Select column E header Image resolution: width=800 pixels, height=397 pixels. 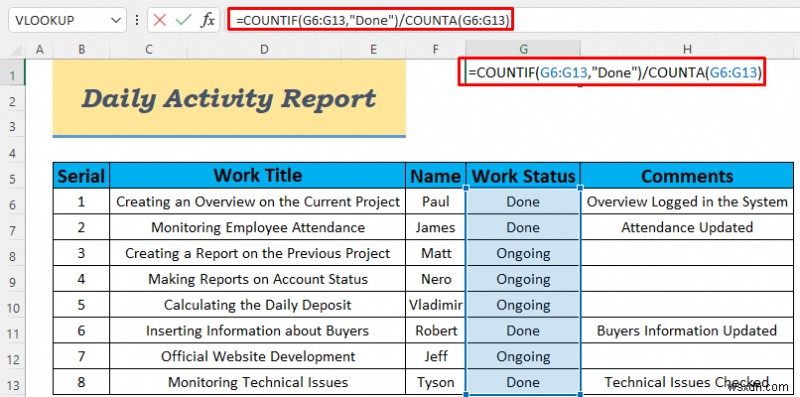tap(373, 49)
